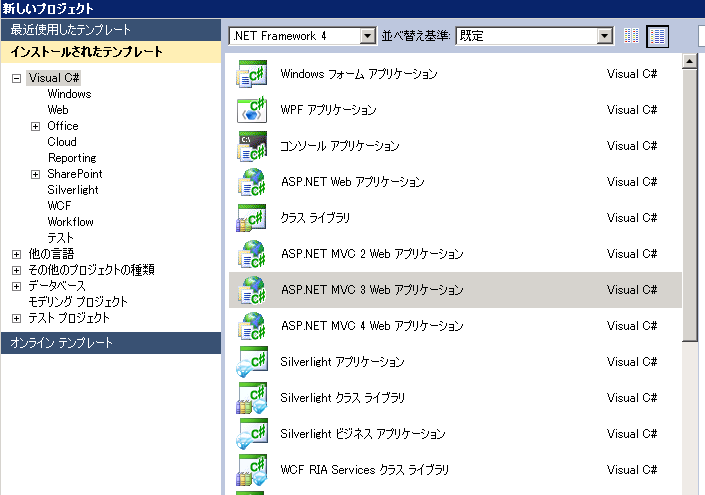Click the ASP.NET MVC 4 Web icon

coord(252,326)
